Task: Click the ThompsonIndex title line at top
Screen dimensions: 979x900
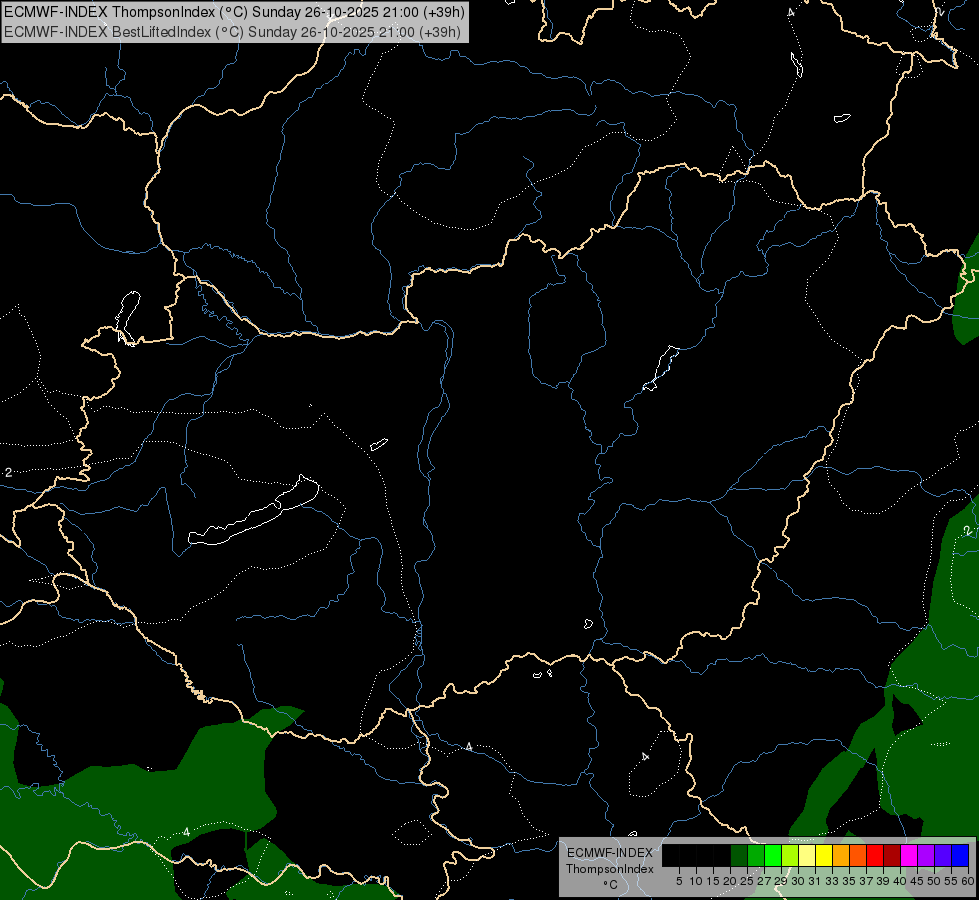Action: [234, 12]
